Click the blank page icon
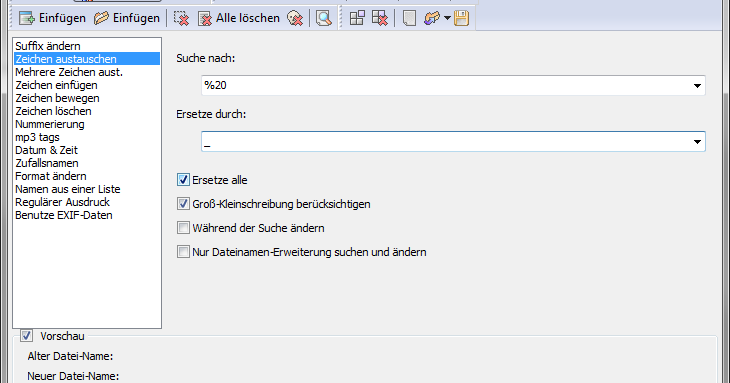730x383 pixels. 409,18
